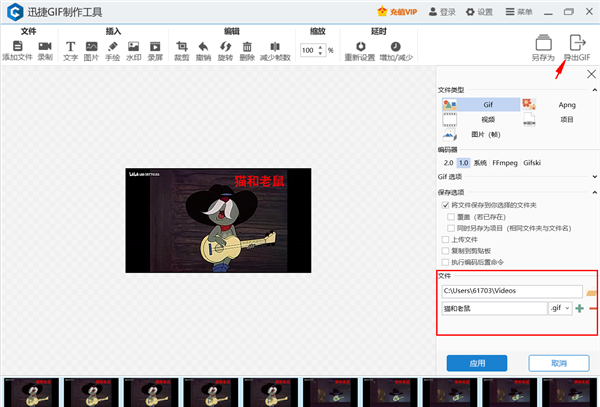Click the 另存为 save as icon
The height and width of the screenshot is (407, 600).
[x=543, y=43]
